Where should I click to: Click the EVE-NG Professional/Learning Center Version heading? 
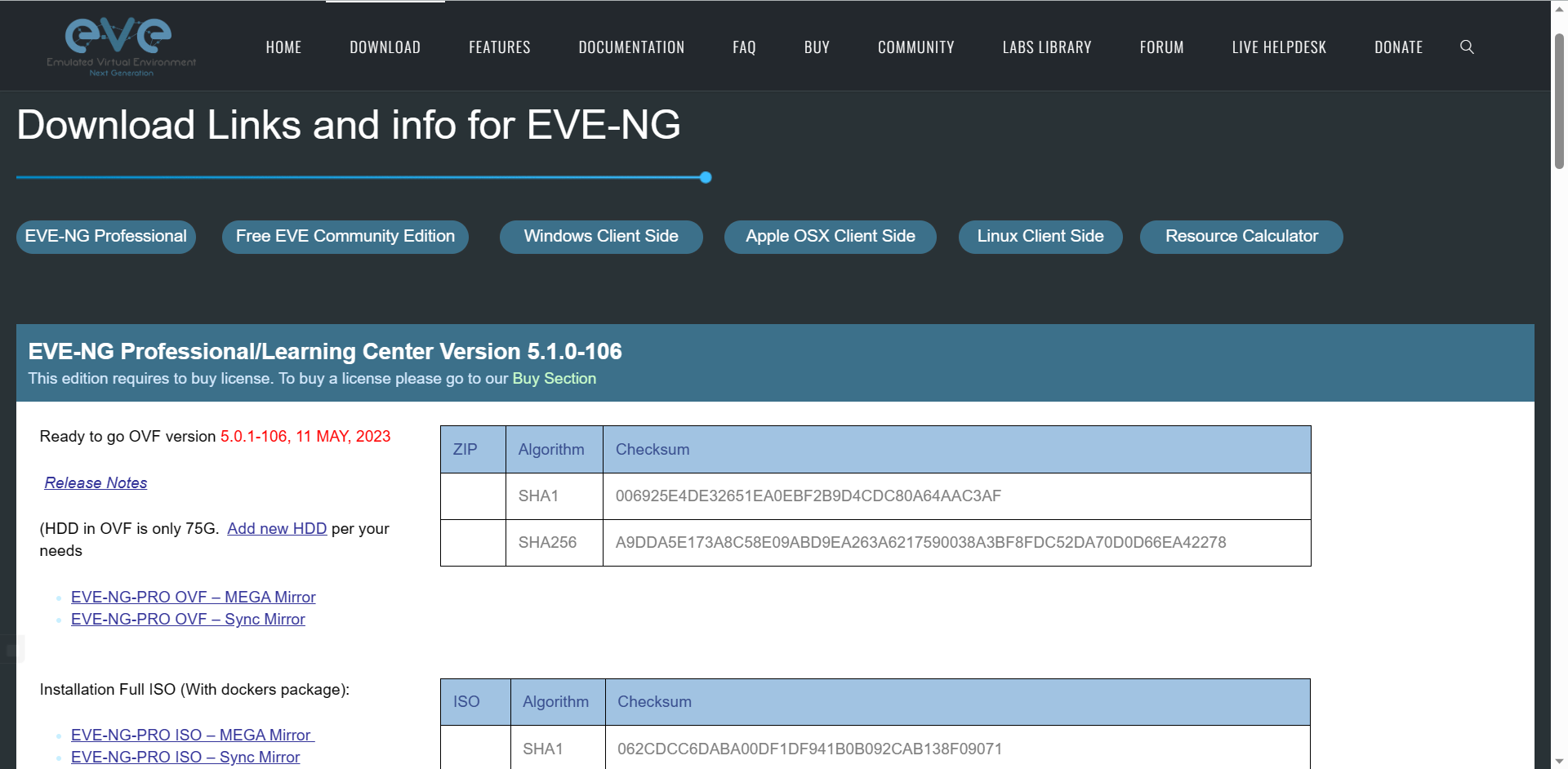pyautogui.click(x=325, y=351)
